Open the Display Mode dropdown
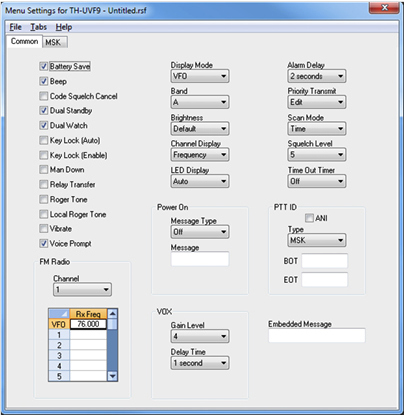This screenshot has height=415, width=404. (x=200, y=76)
